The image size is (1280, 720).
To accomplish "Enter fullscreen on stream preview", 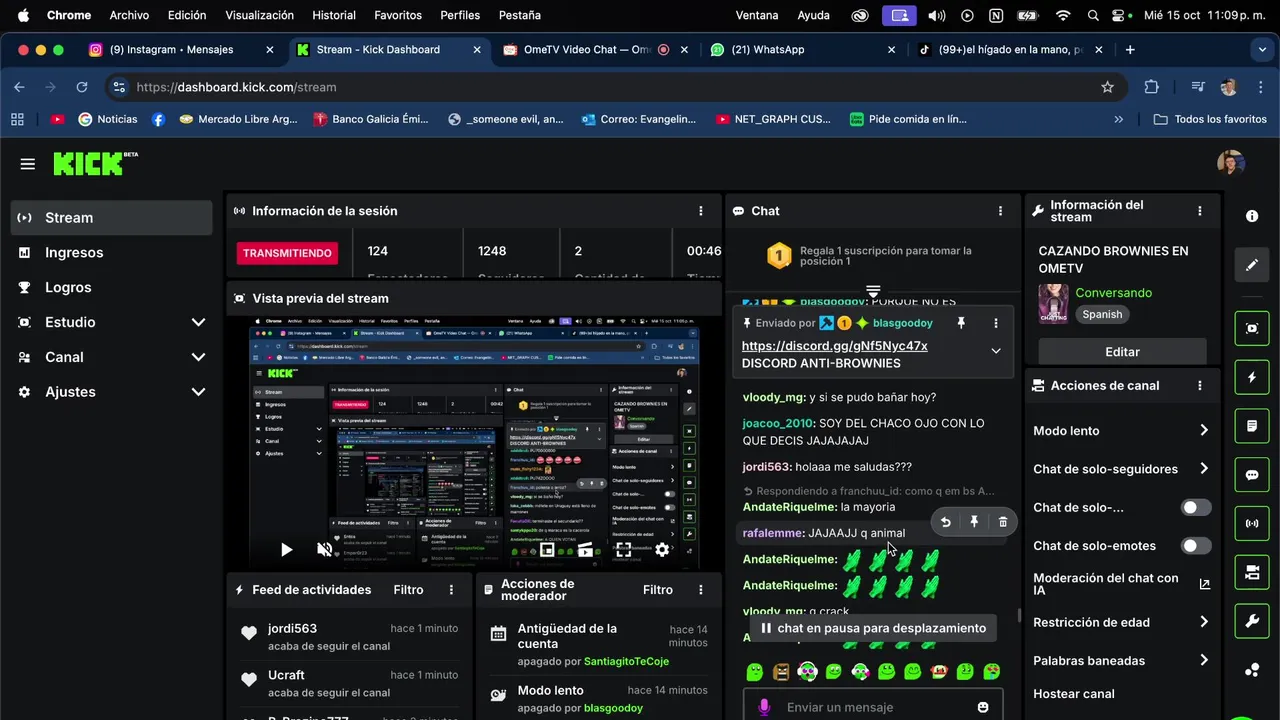I will (623, 549).
